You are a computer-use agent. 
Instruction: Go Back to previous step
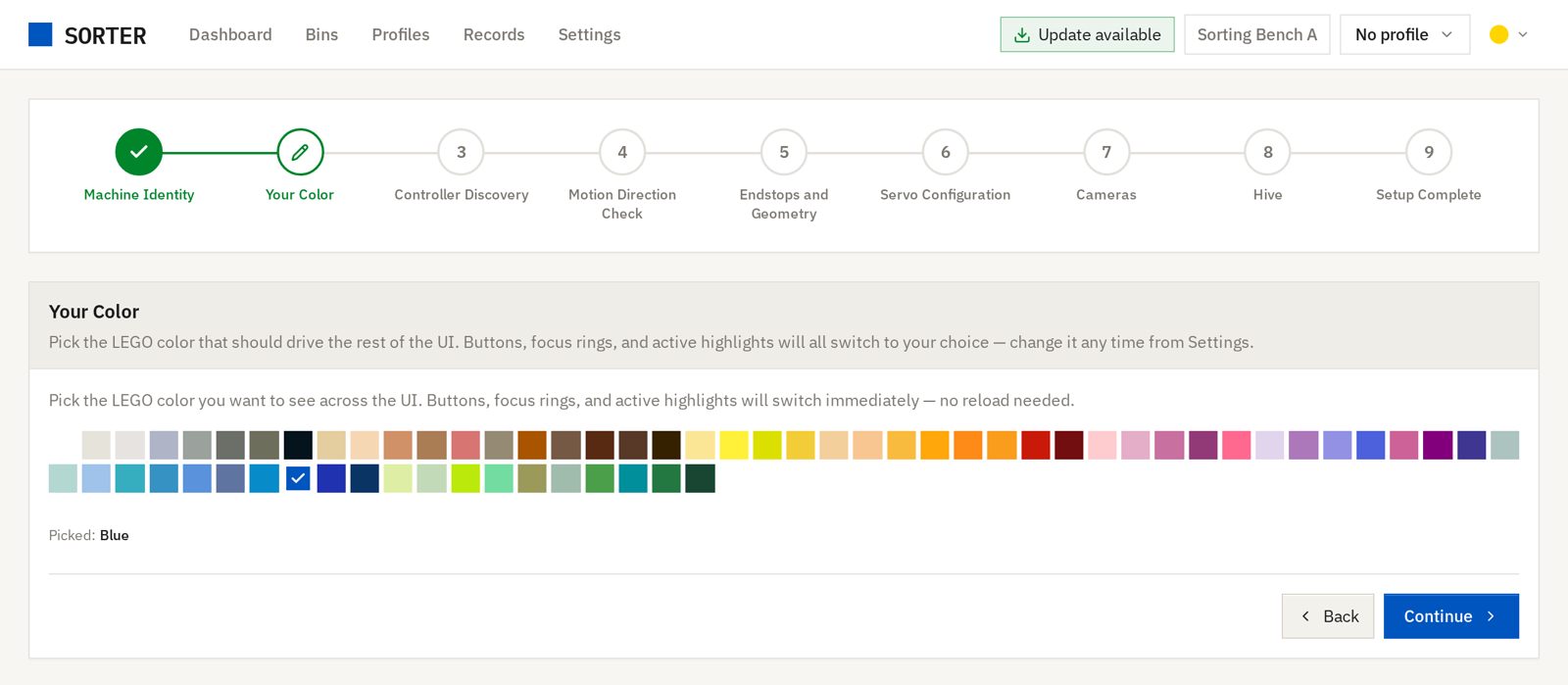tap(1328, 616)
